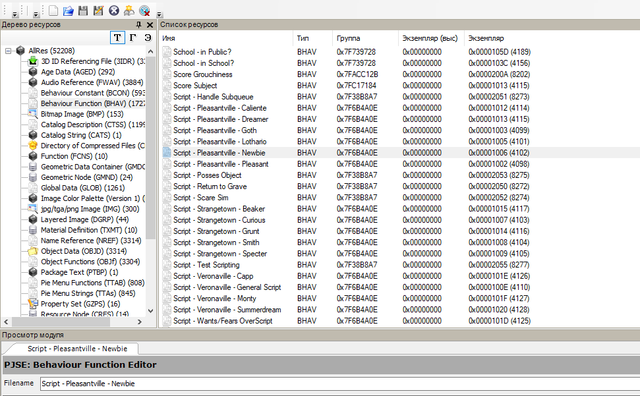Click the Material Definition (TXMT) icon
This screenshot has width=640, height=396.
pyautogui.click(x=33, y=230)
